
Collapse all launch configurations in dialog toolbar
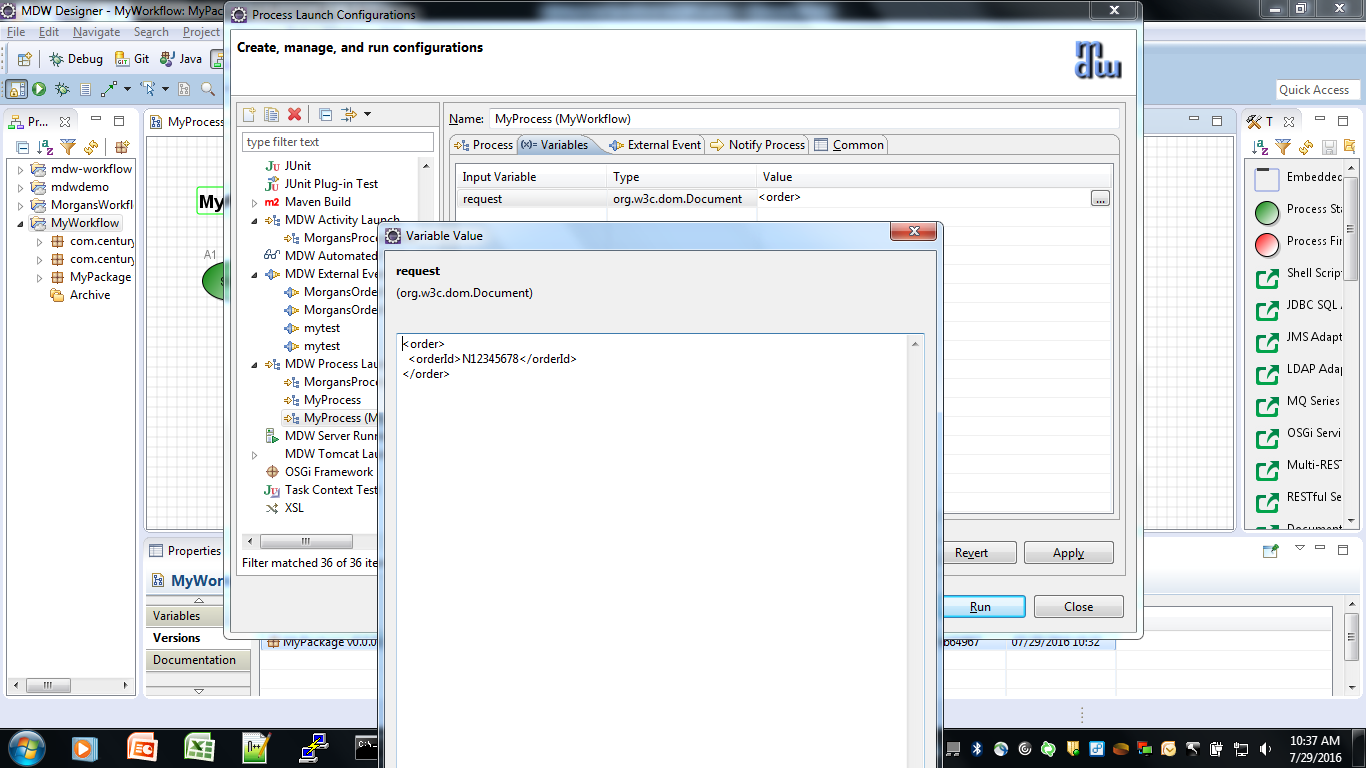[x=326, y=115]
